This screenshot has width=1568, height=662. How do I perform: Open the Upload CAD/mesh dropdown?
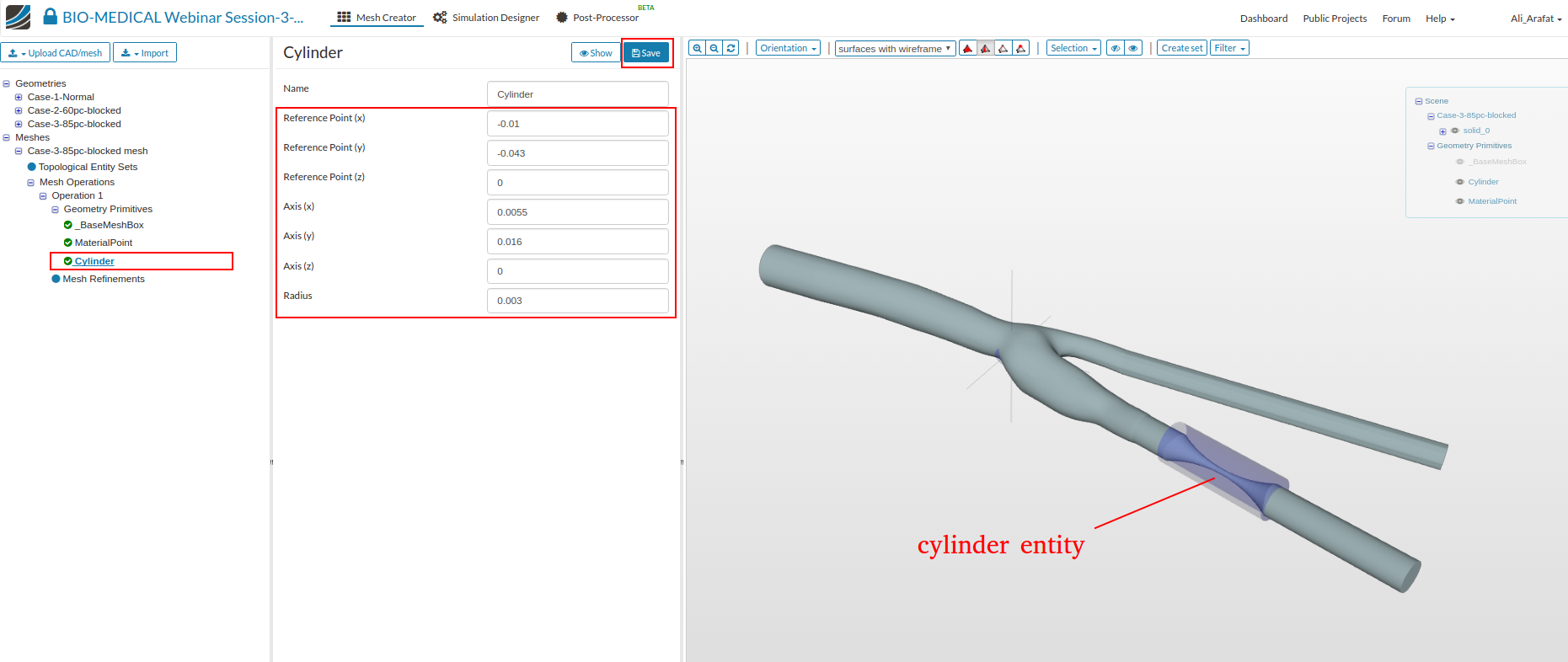tap(56, 52)
